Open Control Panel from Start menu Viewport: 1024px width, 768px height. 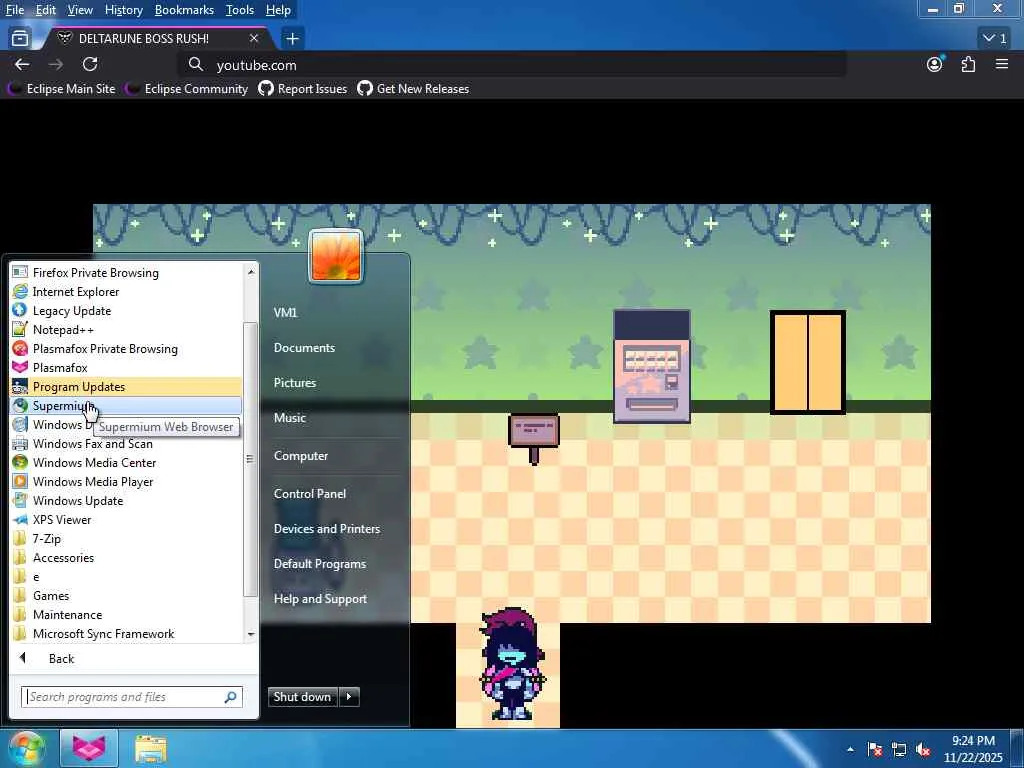(x=310, y=494)
